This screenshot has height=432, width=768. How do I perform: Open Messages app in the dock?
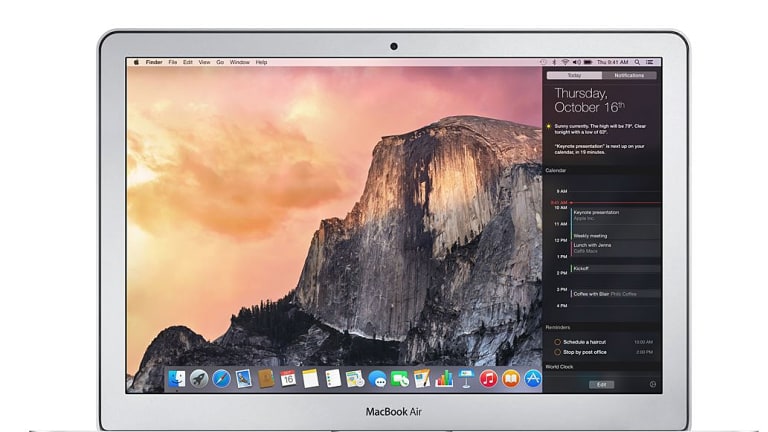(377, 379)
